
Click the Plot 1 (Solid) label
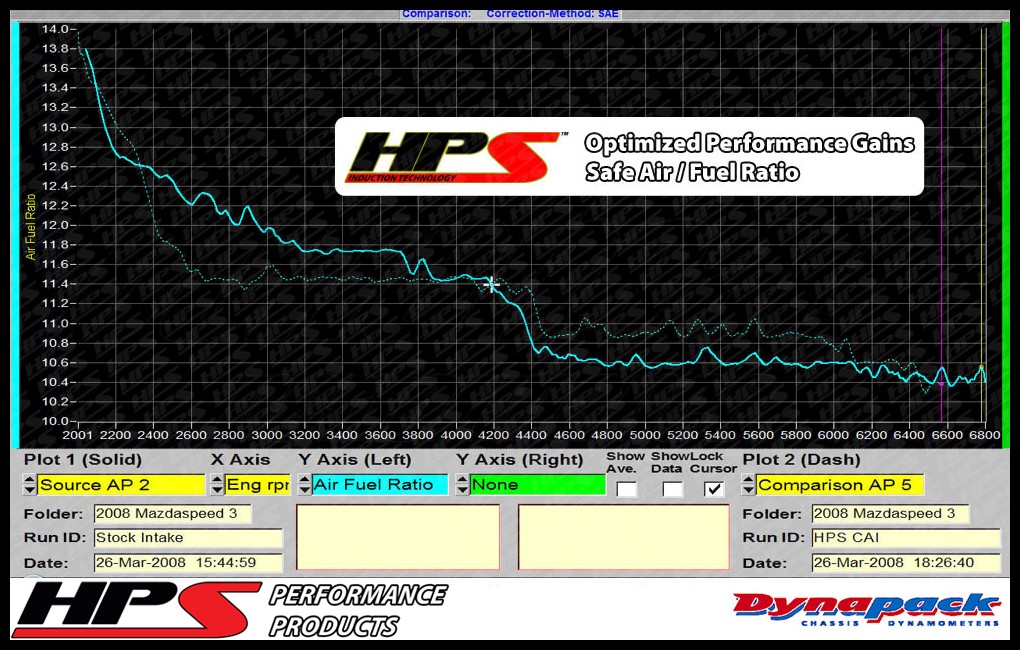pos(83,460)
